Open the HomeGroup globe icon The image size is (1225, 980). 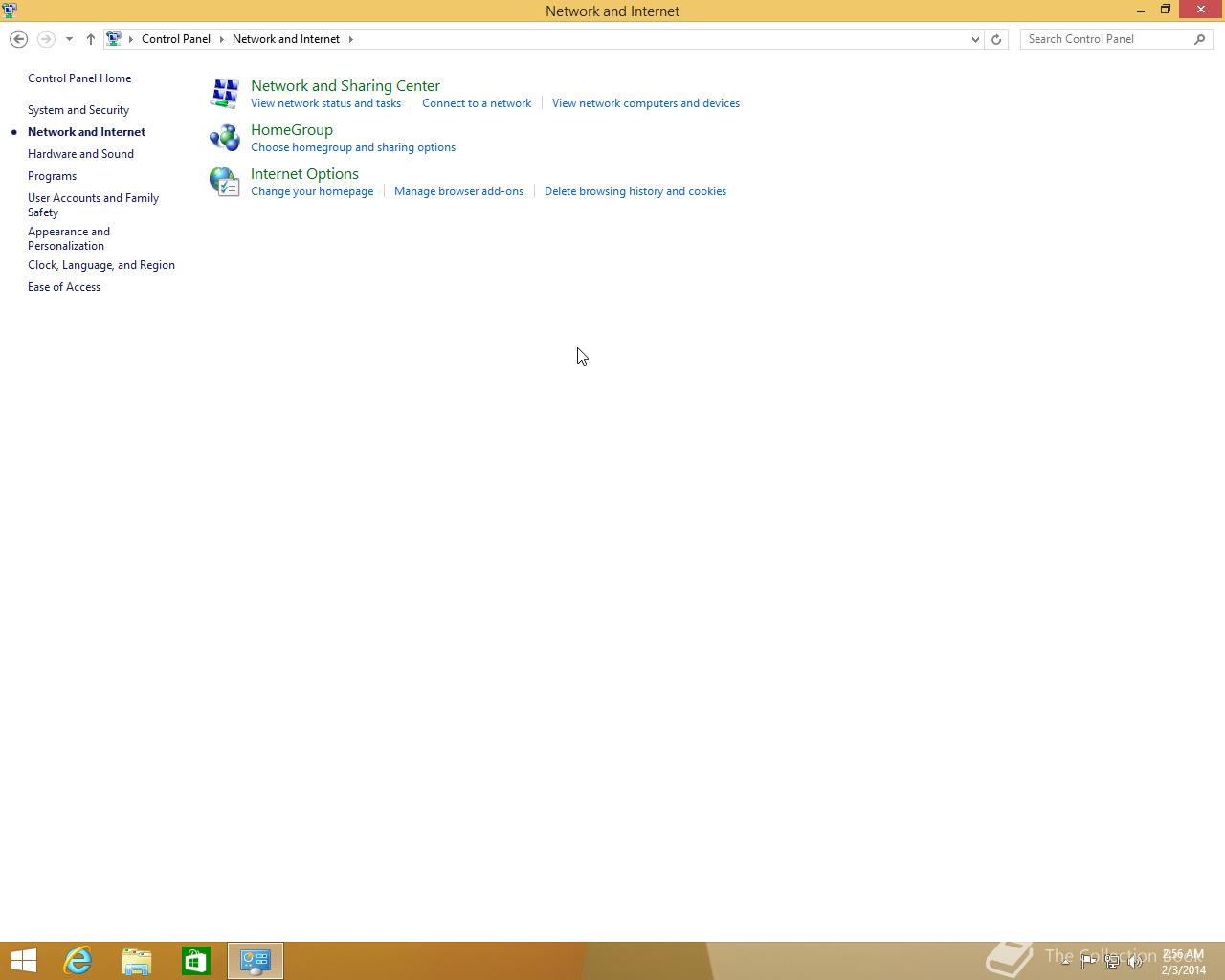click(224, 137)
